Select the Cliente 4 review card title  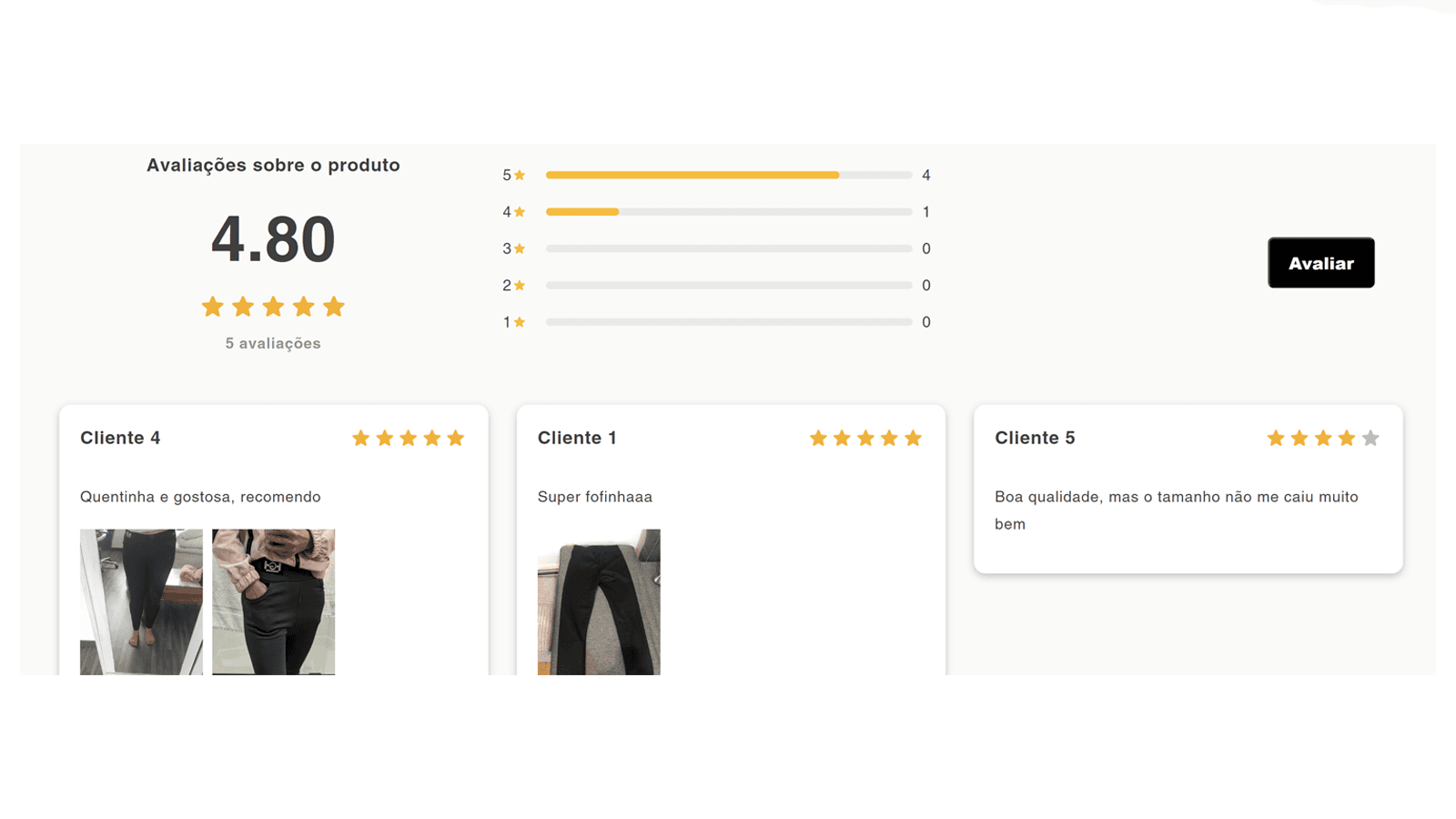120,438
